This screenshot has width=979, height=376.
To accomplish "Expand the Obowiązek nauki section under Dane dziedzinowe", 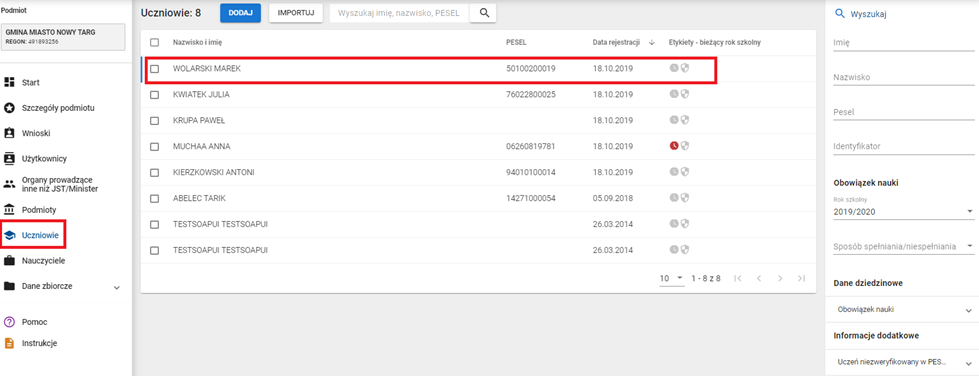I will pyautogui.click(x=903, y=309).
